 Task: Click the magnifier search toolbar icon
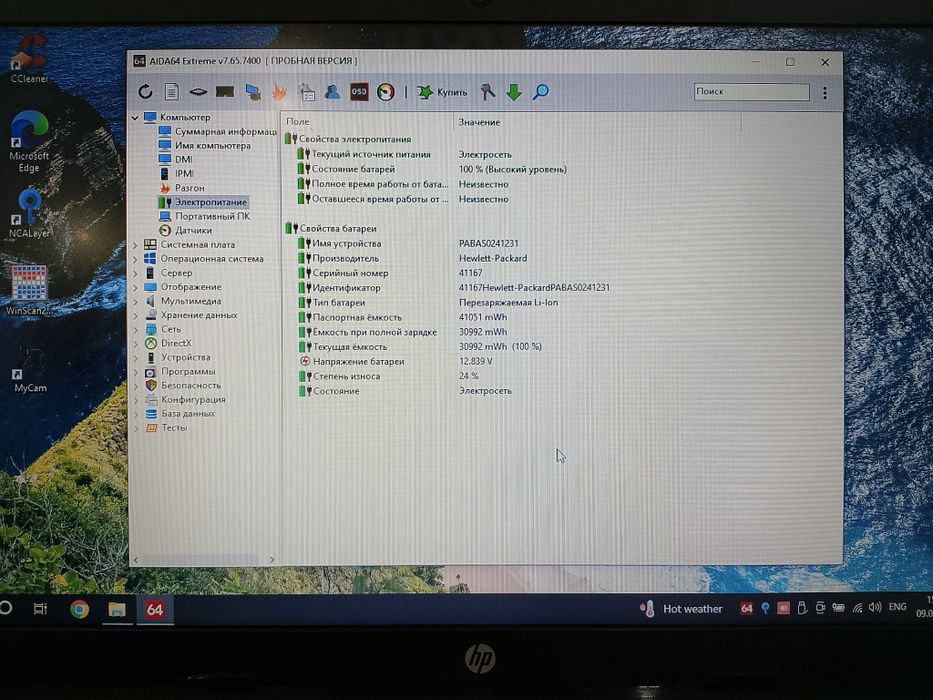pos(540,92)
